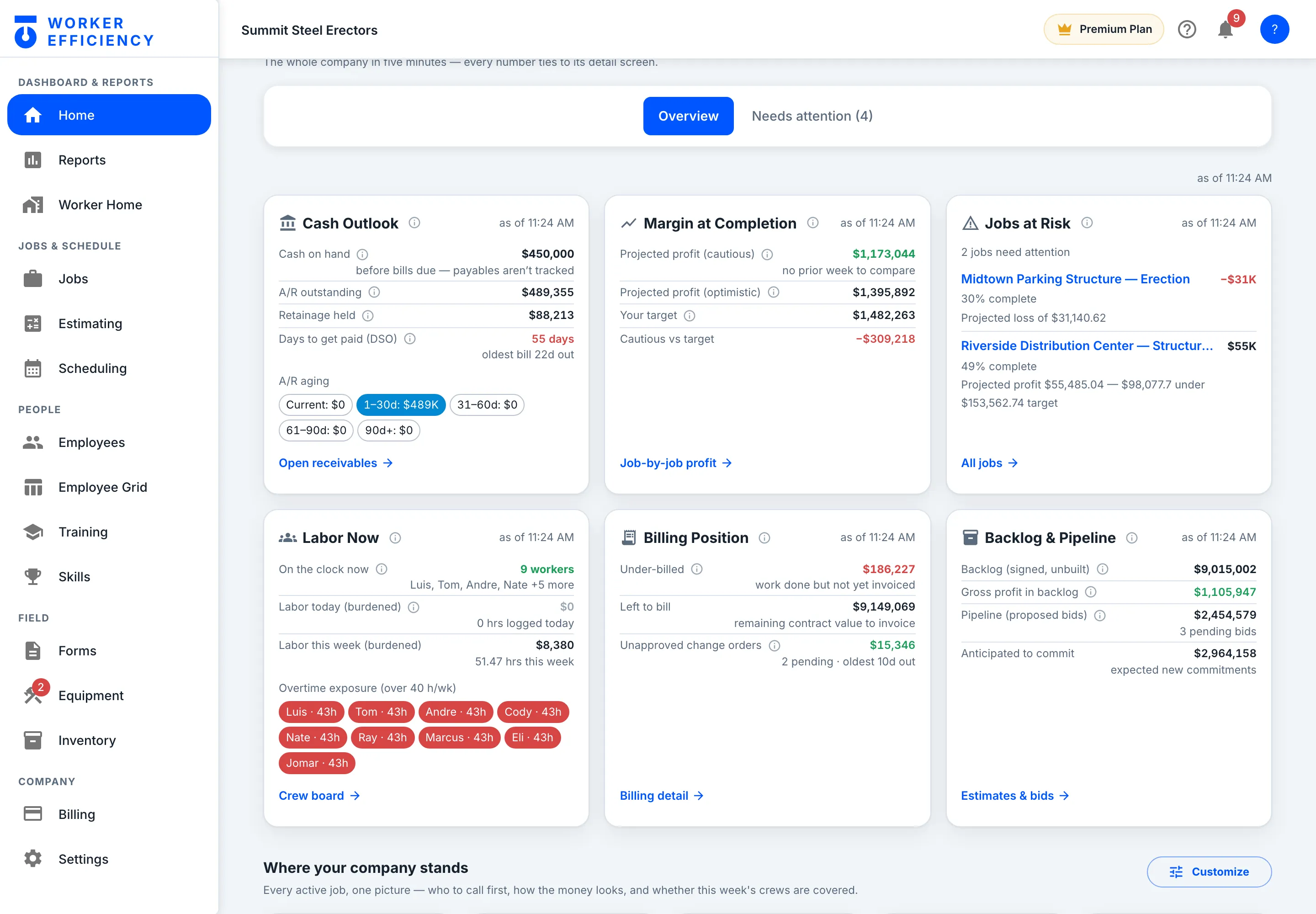Screen dimensions: 1316x914
Task: Open the Open receivables link
Action: point(335,463)
